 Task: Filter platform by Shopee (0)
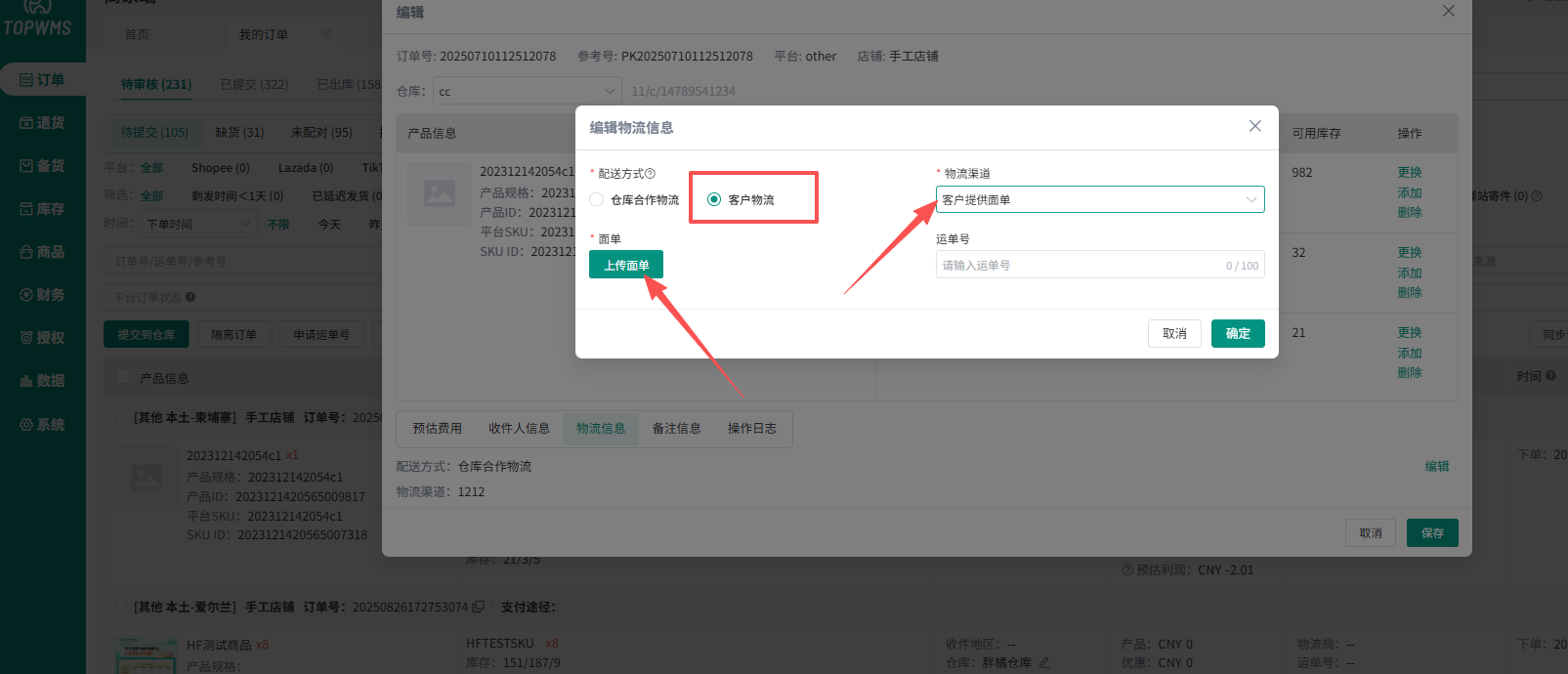[220, 167]
